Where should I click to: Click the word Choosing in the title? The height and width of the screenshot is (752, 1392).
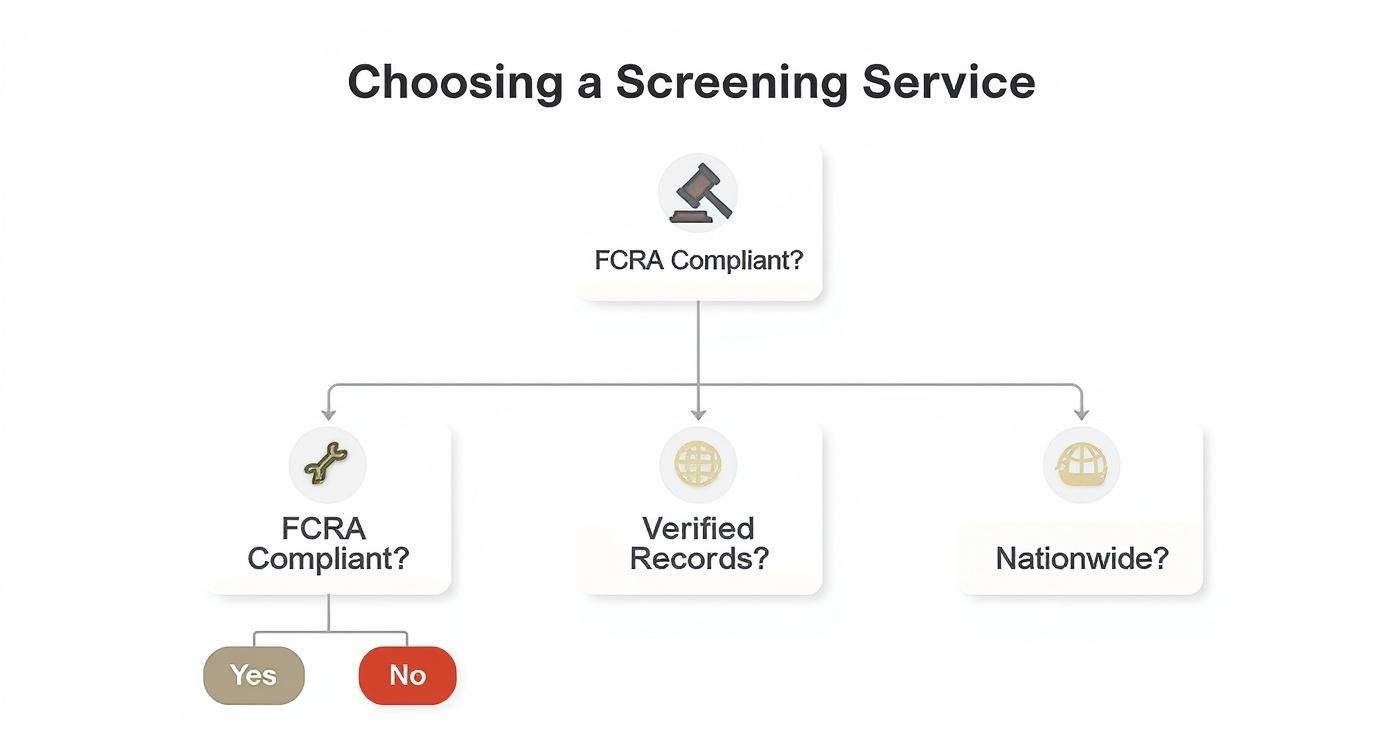pos(455,82)
